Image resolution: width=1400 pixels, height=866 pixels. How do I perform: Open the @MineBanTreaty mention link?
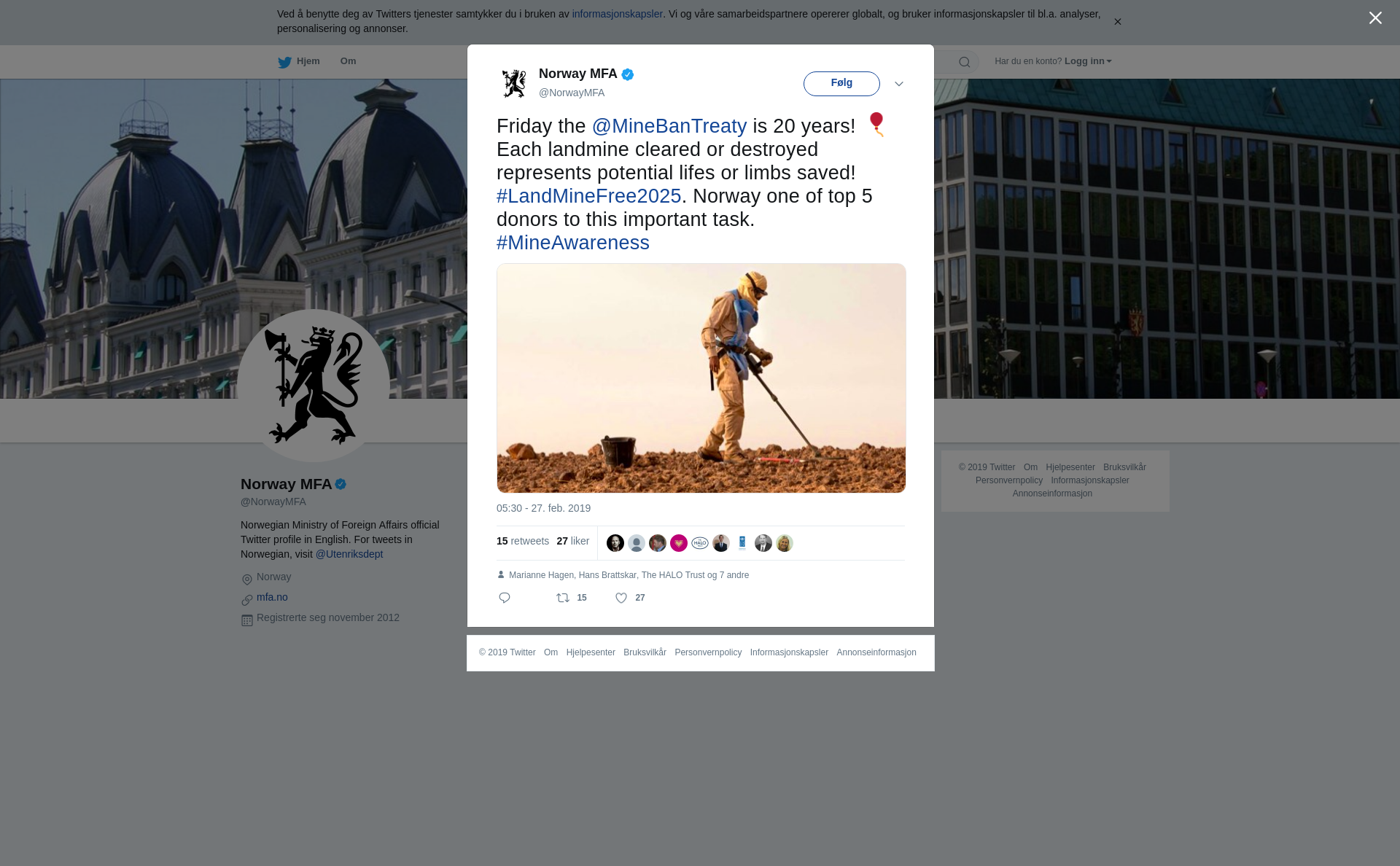coord(669,126)
